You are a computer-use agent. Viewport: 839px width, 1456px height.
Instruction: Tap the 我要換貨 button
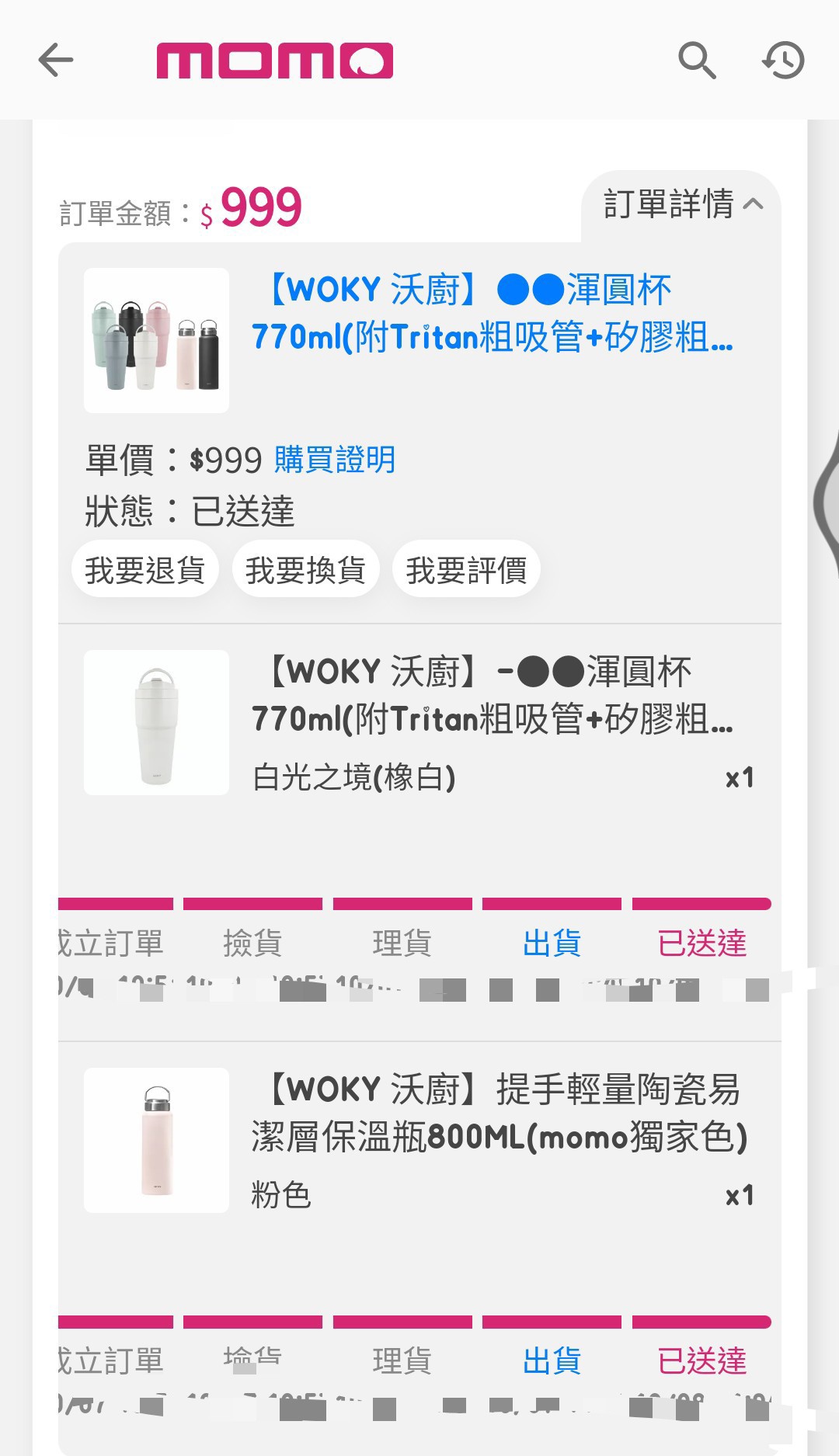point(305,569)
